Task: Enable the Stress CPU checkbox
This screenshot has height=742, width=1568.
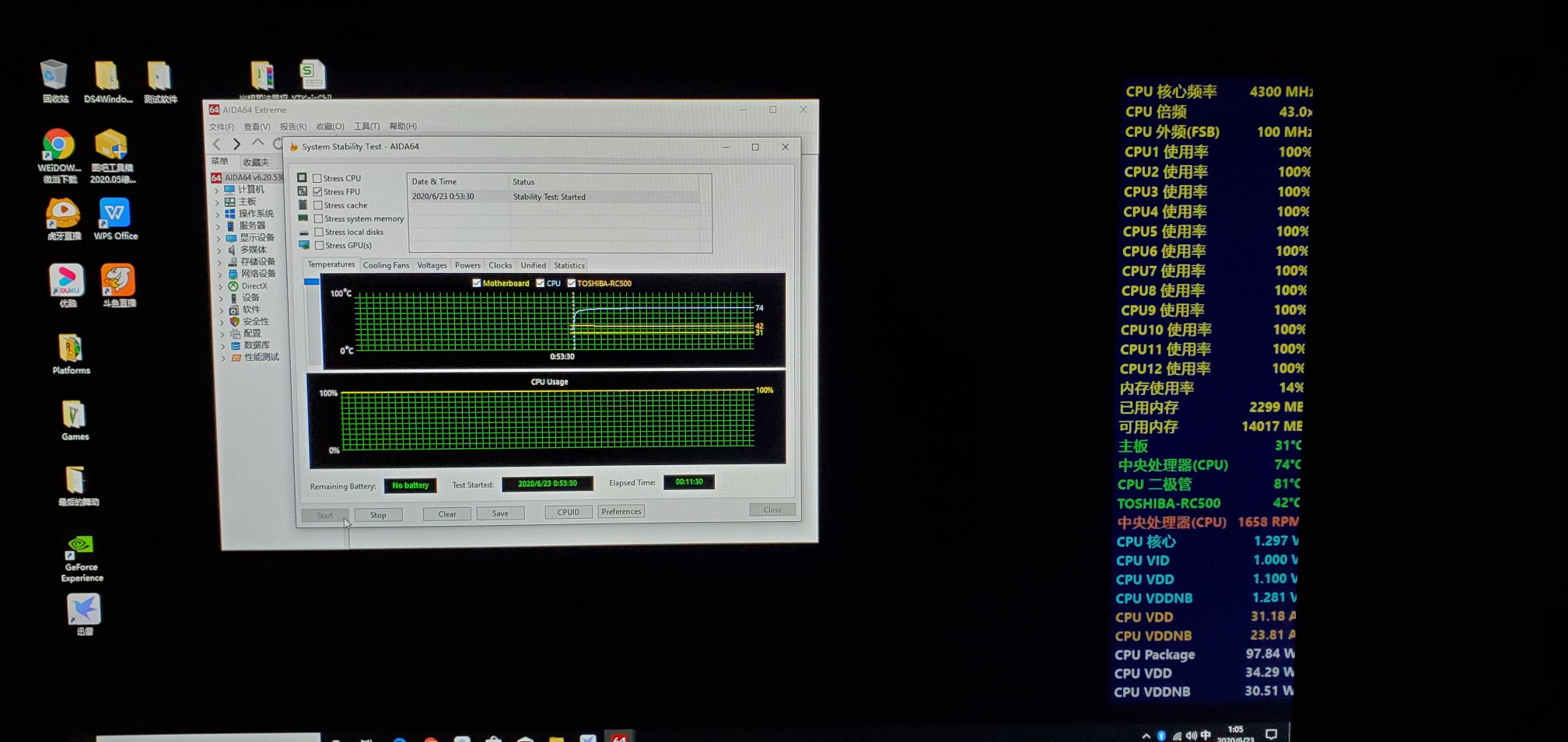Action: tap(317, 178)
